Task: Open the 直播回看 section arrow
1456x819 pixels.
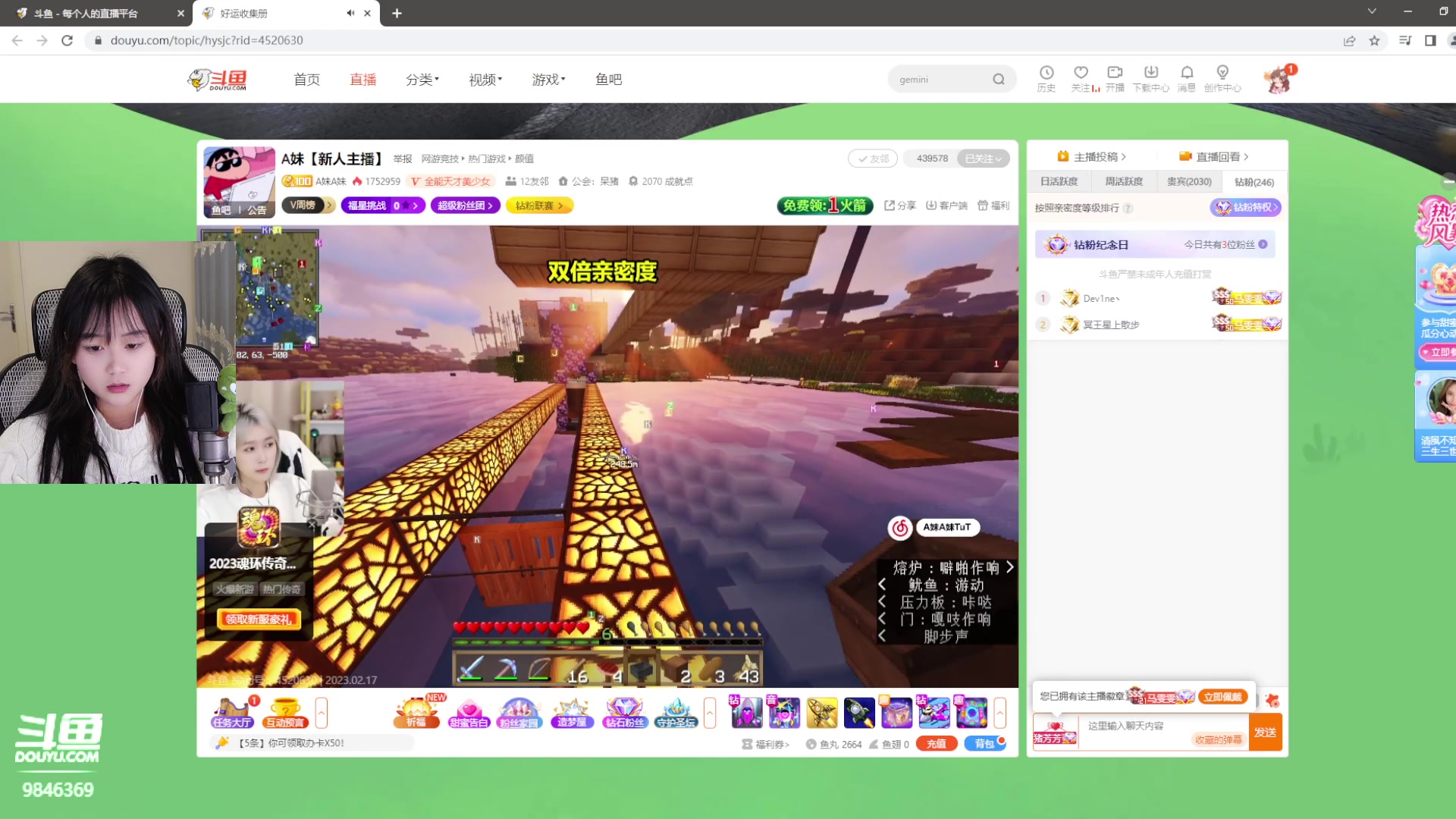Action: (1246, 156)
